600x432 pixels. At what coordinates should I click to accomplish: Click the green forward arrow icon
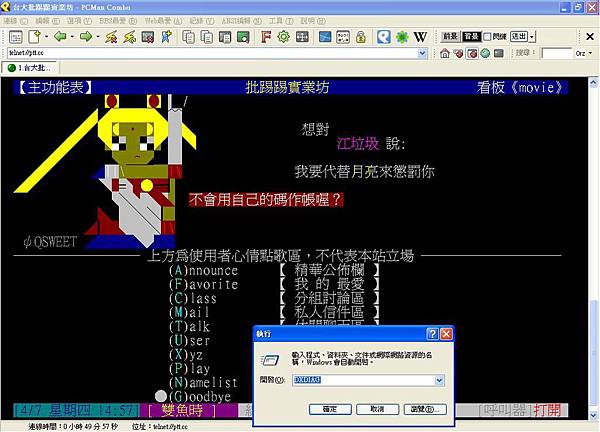click(x=86, y=37)
